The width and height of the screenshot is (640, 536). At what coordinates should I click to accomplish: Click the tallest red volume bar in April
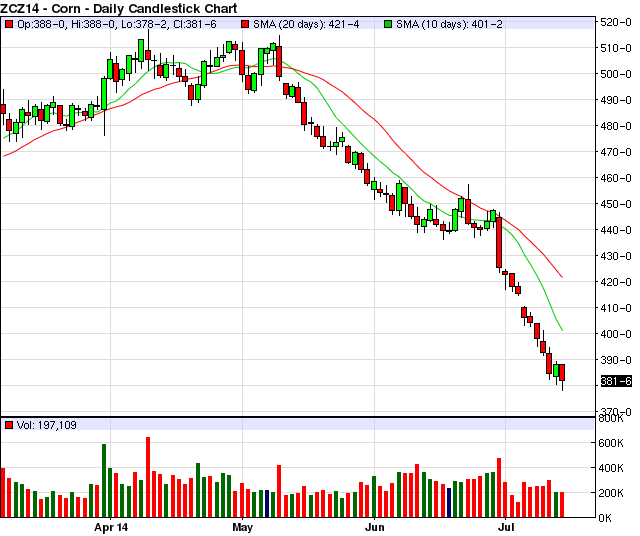tap(148, 477)
